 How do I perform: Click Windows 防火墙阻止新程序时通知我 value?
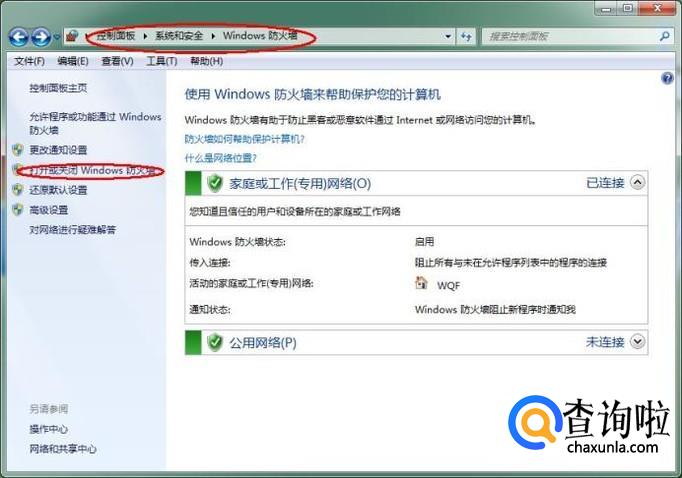(495, 310)
